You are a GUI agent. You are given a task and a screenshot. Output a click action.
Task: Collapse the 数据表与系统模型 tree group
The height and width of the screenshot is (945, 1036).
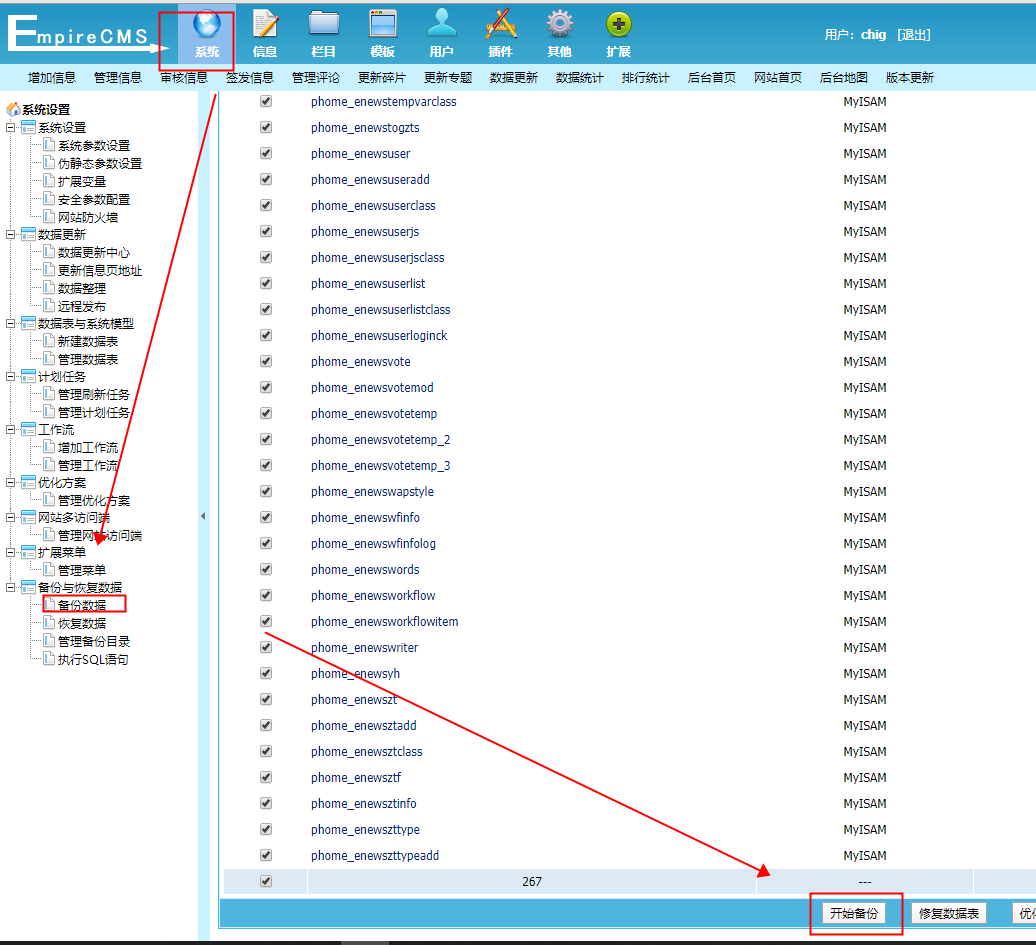click(11, 323)
